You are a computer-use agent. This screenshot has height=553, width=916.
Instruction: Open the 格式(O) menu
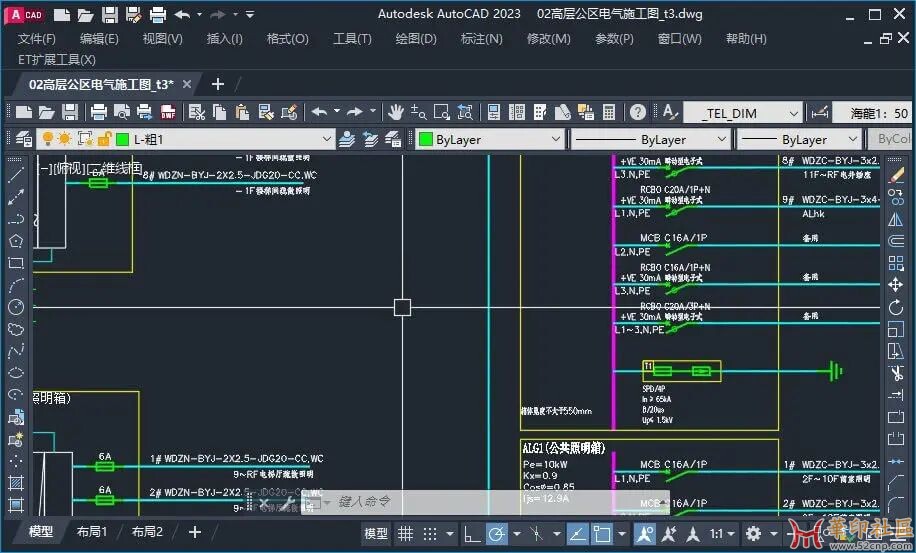click(287, 39)
